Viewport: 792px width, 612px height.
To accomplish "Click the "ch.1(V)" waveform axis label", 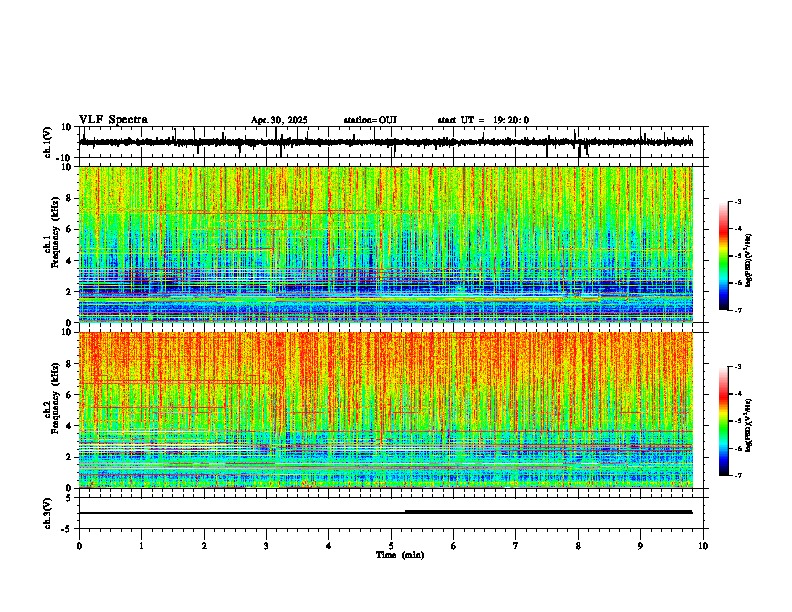I will pyautogui.click(x=48, y=142).
